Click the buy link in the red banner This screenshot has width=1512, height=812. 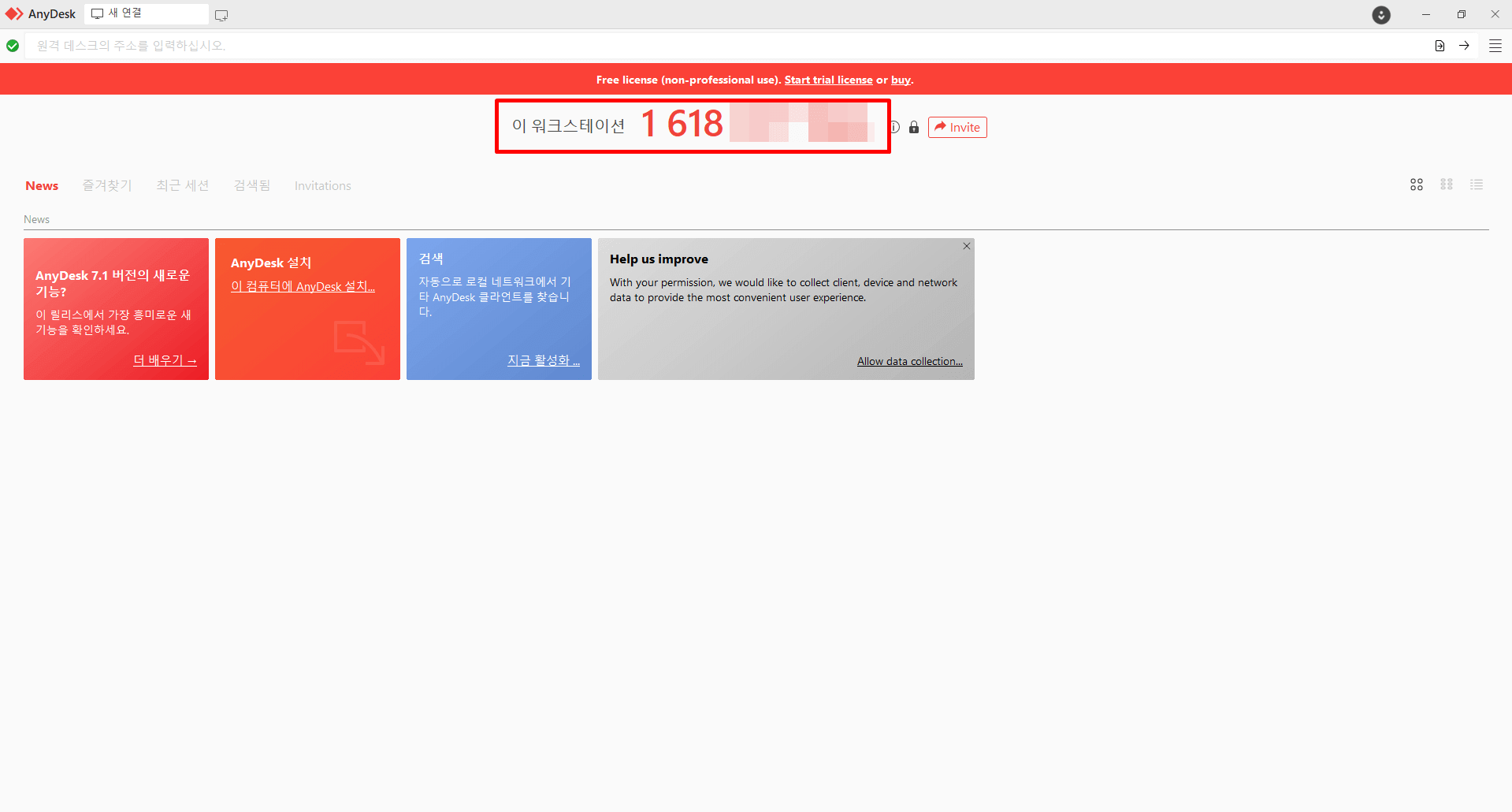(901, 80)
